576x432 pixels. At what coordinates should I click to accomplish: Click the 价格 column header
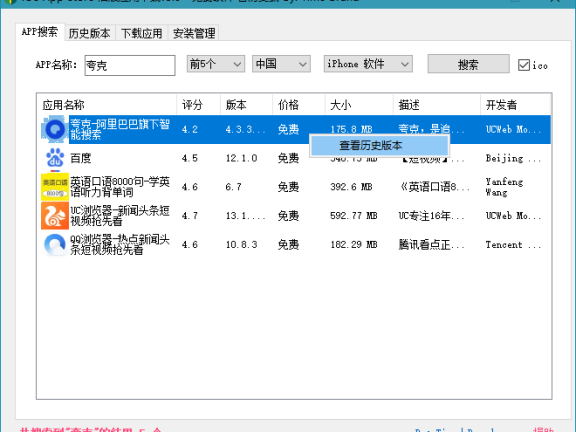(299, 105)
